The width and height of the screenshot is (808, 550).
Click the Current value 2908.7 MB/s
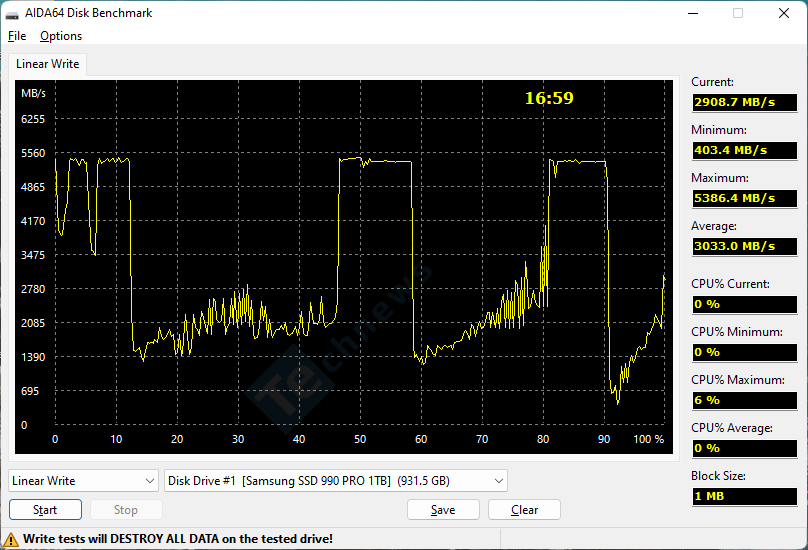(x=745, y=102)
